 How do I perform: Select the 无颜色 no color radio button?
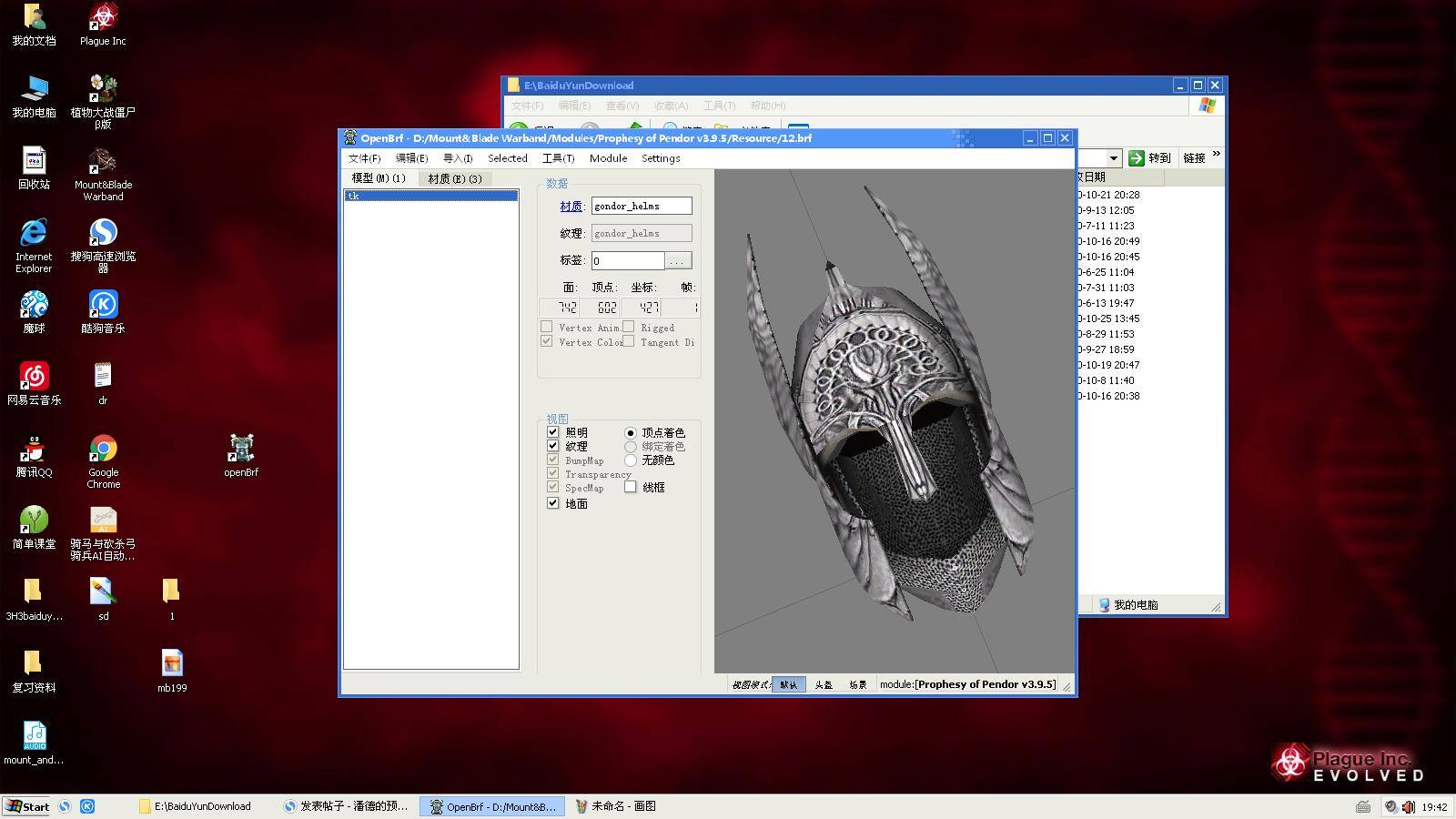click(x=631, y=460)
